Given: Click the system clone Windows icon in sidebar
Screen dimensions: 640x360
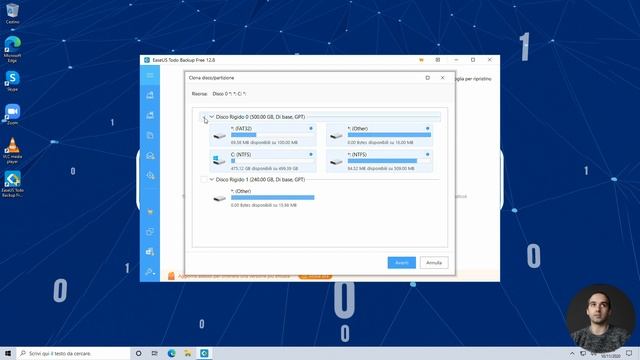Looking at the screenshot, I should [x=150, y=252].
